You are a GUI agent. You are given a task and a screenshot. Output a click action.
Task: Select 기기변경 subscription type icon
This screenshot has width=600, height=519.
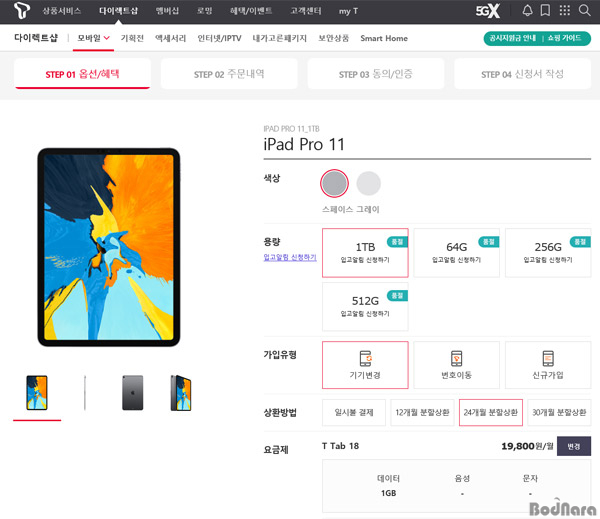tap(365, 358)
